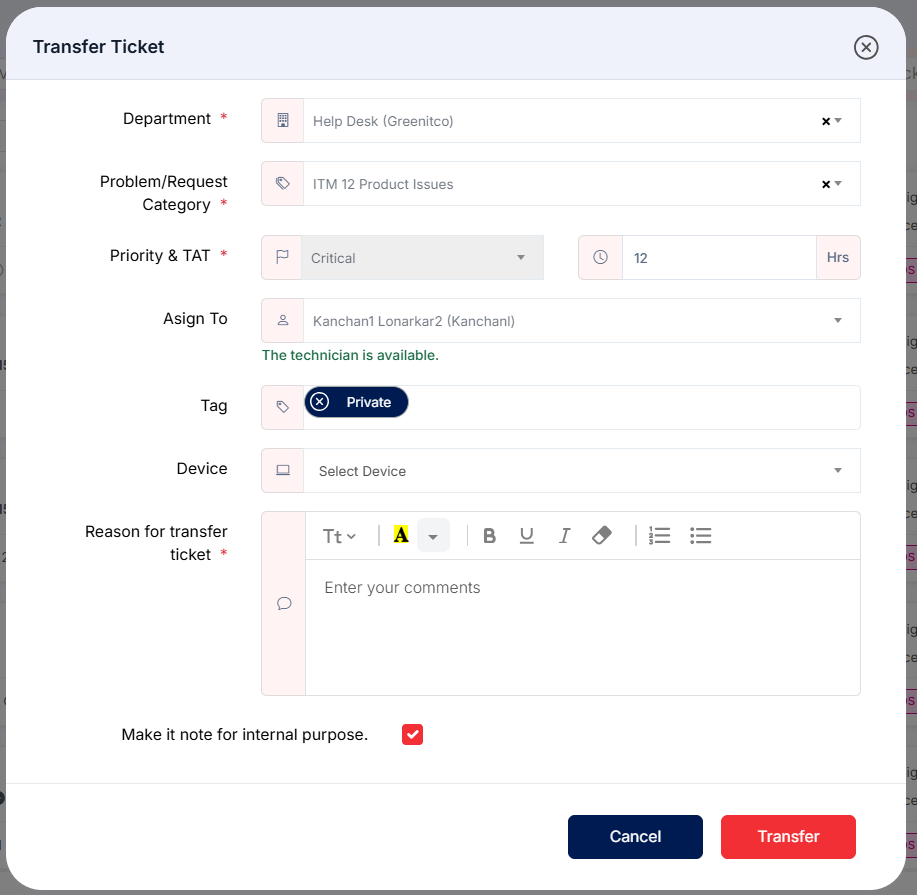Image resolution: width=917 pixels, height=895 pixels.
Task: Uncheck Make it note for internal purpose
Action: coord(412,734)
